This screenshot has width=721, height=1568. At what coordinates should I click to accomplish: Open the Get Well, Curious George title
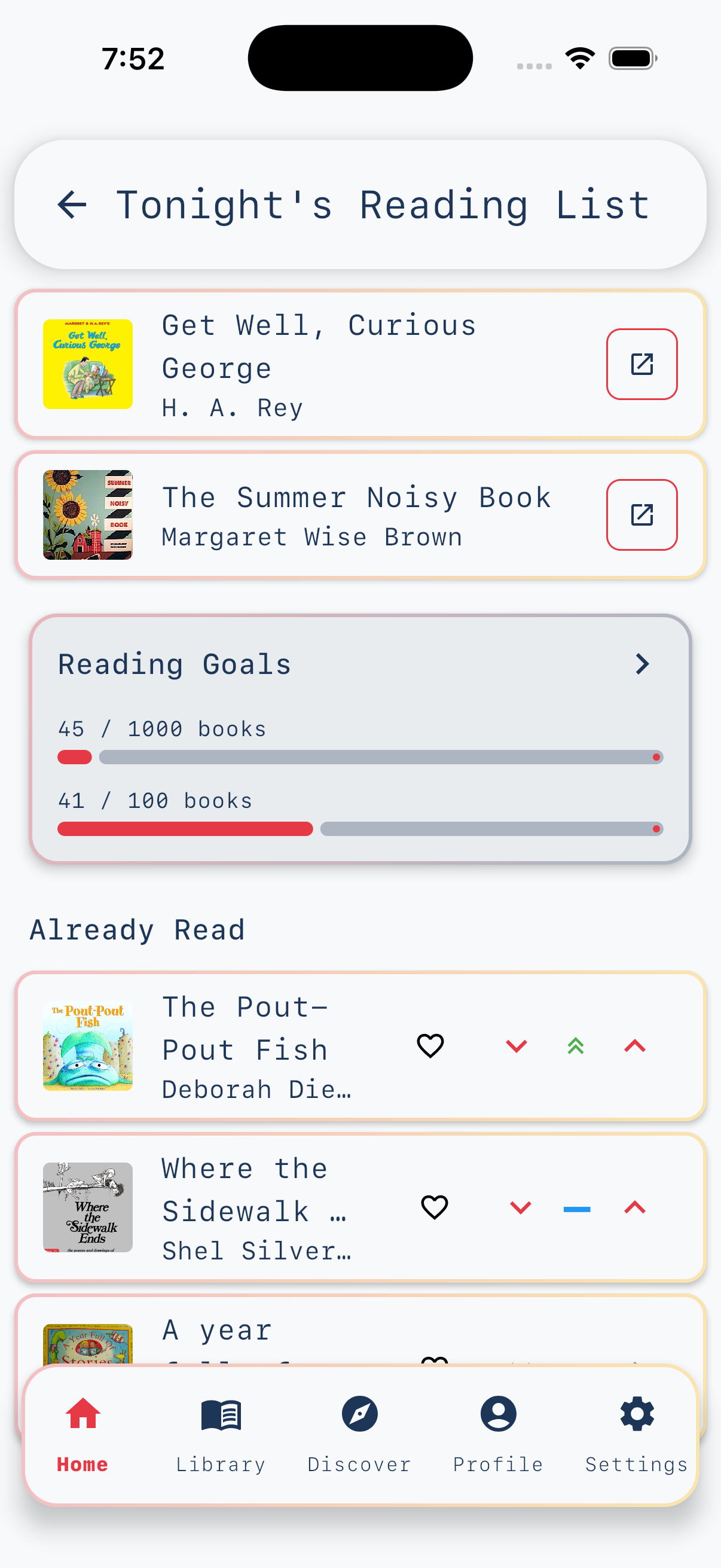pos(319,346)
